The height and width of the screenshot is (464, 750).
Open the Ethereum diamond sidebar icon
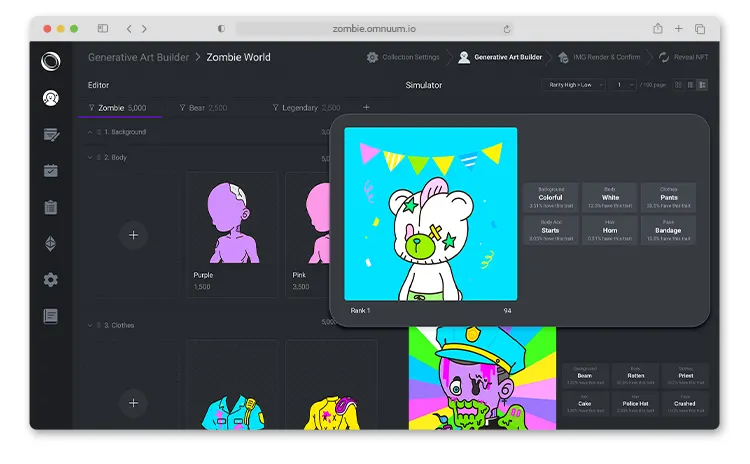(x=51, y=244)
